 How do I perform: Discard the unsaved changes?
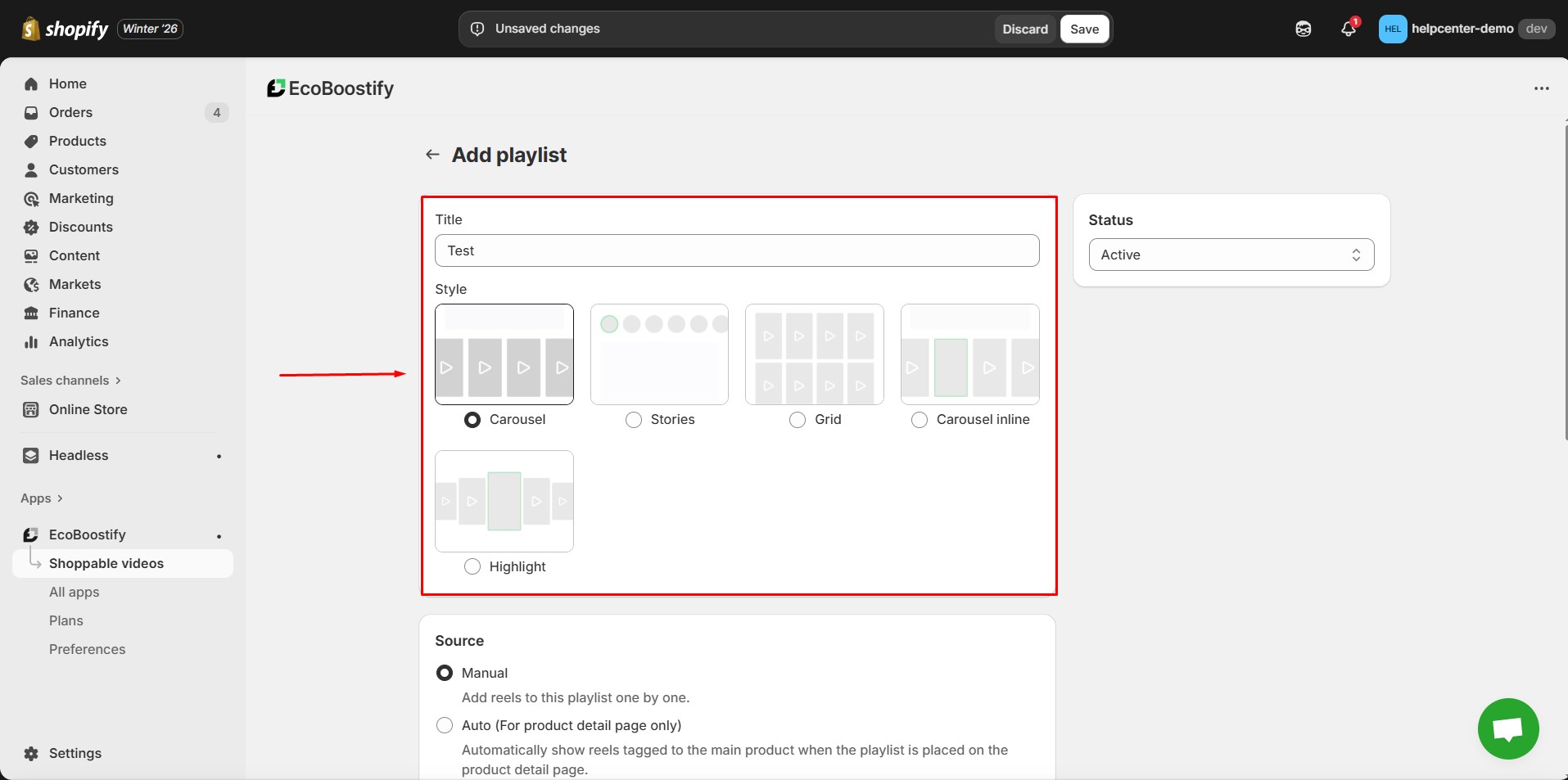(1025, 29)
